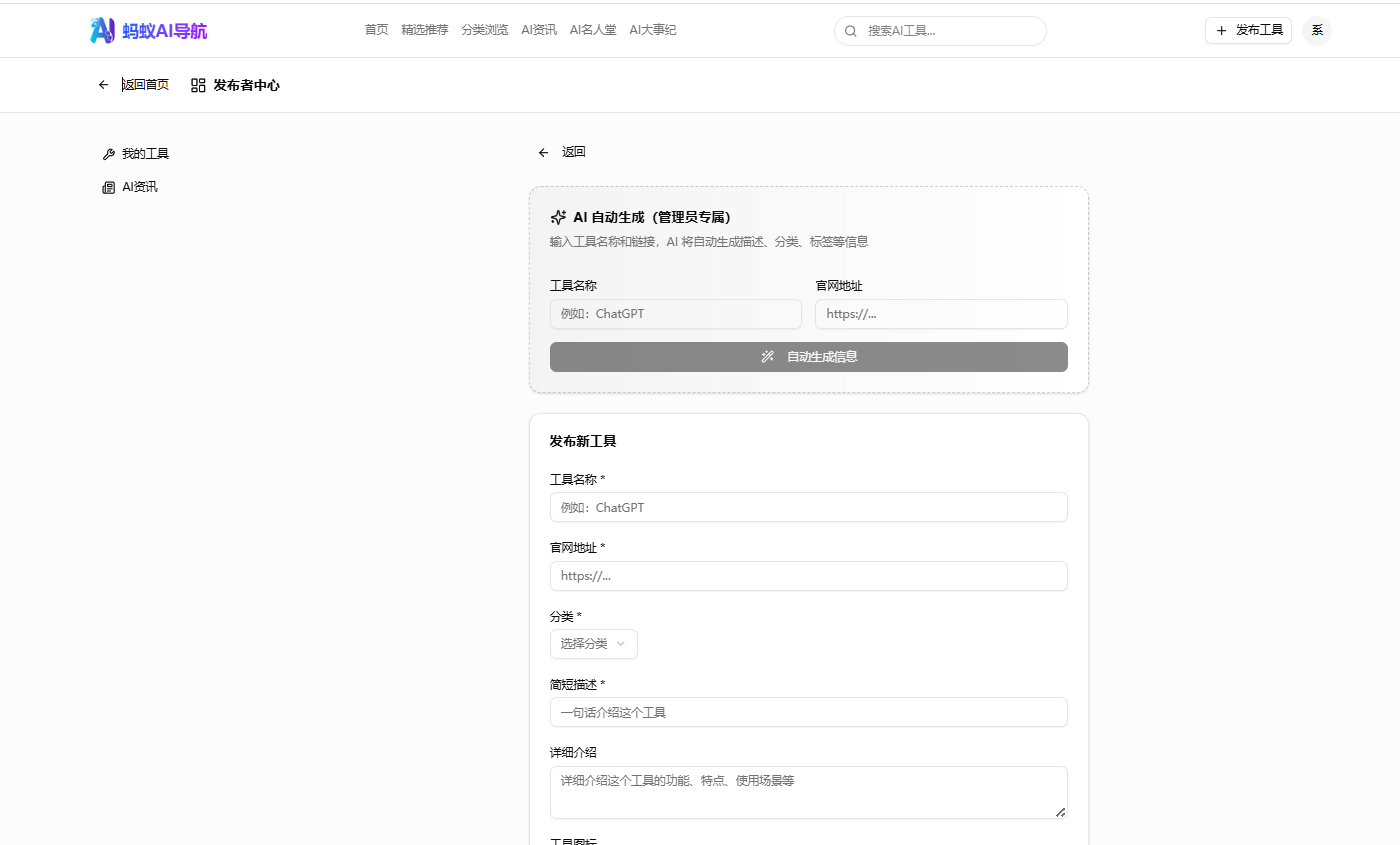Navigate to AI名人堂

click(592, 30)
